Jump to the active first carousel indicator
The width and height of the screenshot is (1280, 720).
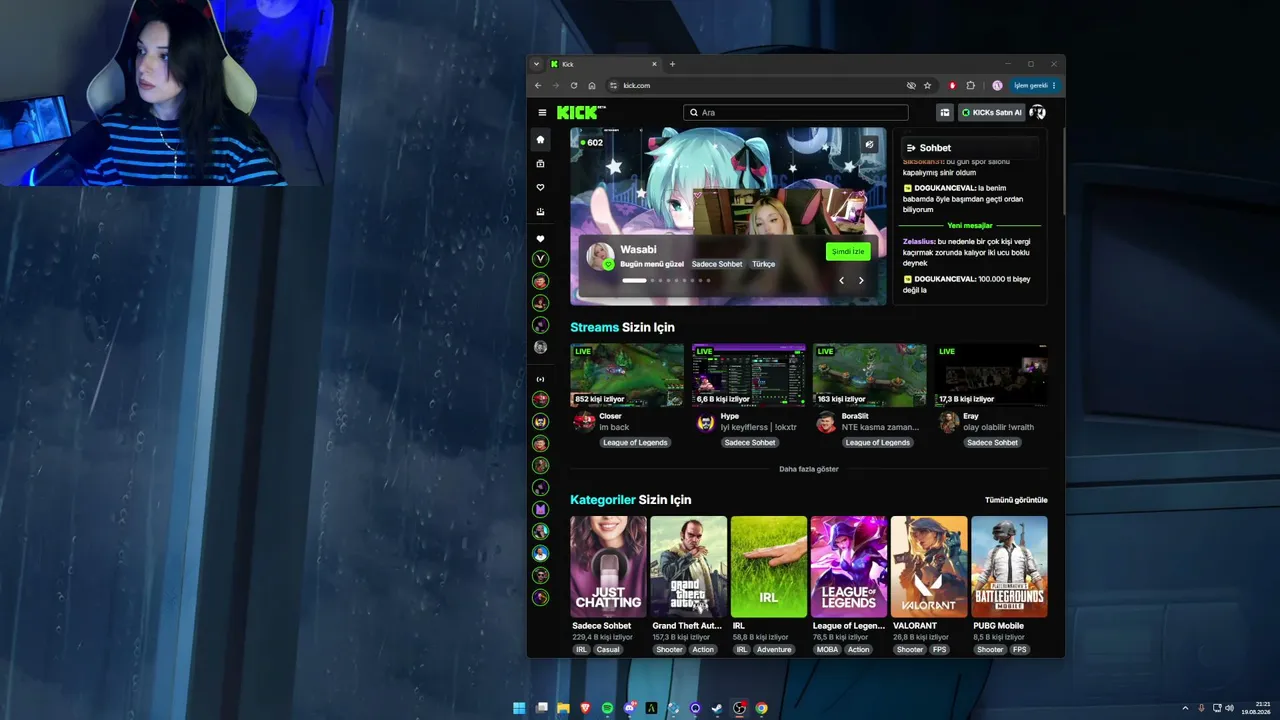point(634,280)
